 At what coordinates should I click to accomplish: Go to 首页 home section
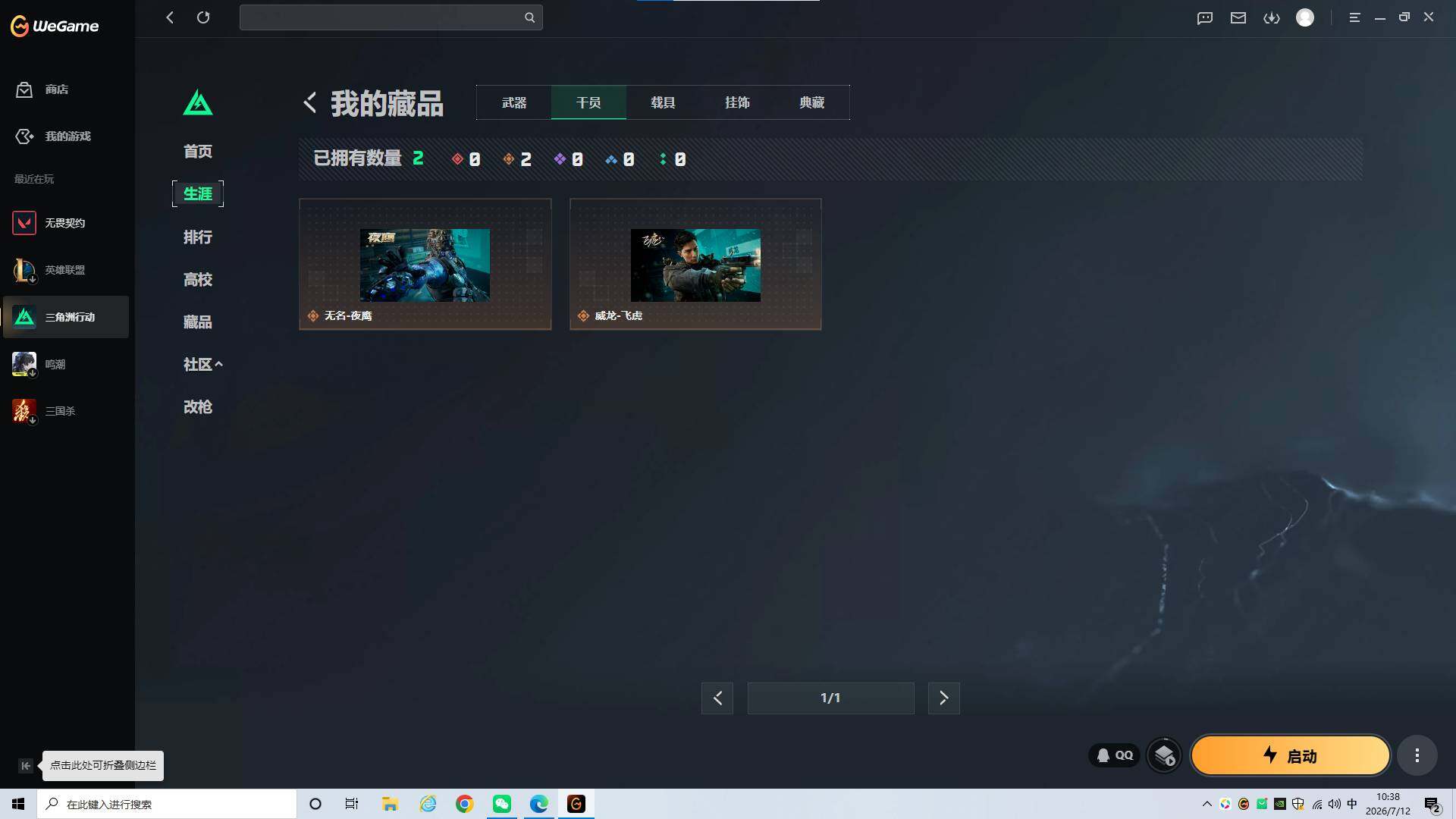198,152
